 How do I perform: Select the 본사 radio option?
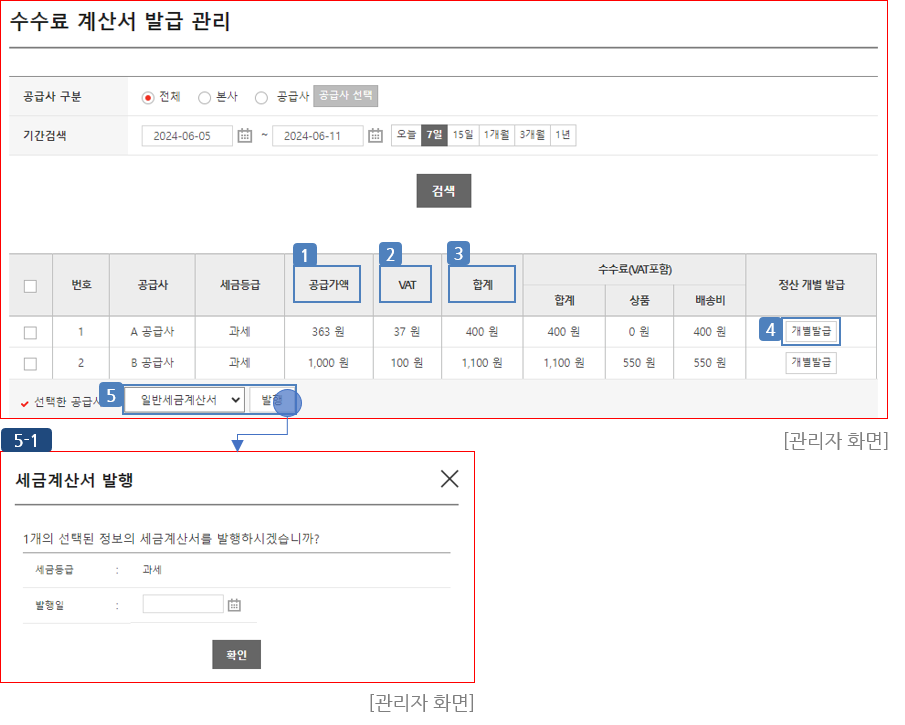[x=204, y=98]
